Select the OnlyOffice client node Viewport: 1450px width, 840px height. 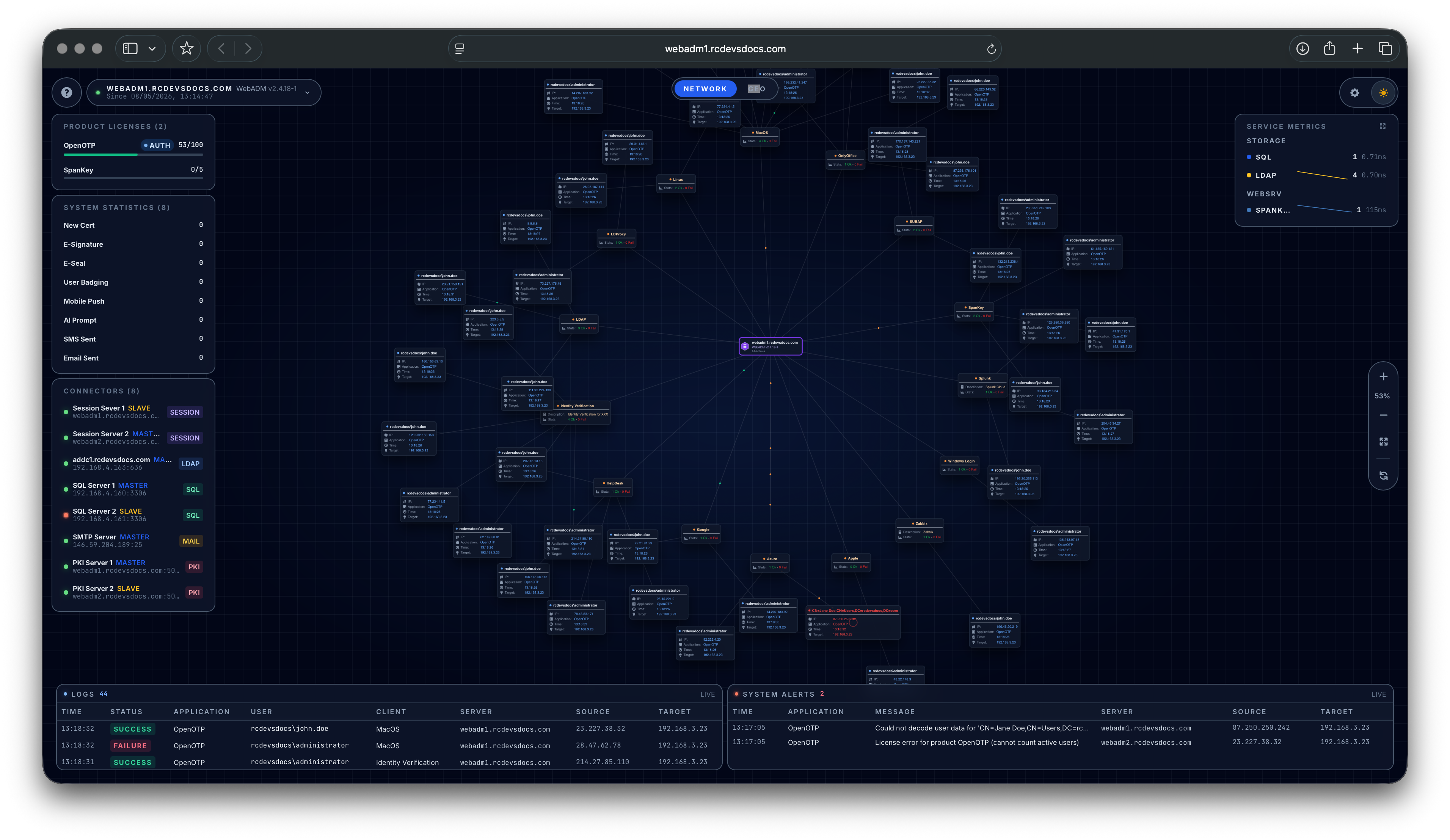click(x=845, y=159)
